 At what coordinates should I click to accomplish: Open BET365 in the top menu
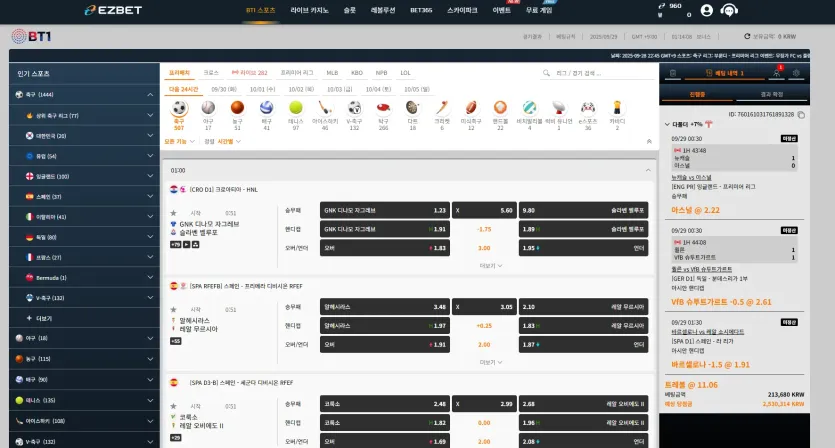point(421,10)
